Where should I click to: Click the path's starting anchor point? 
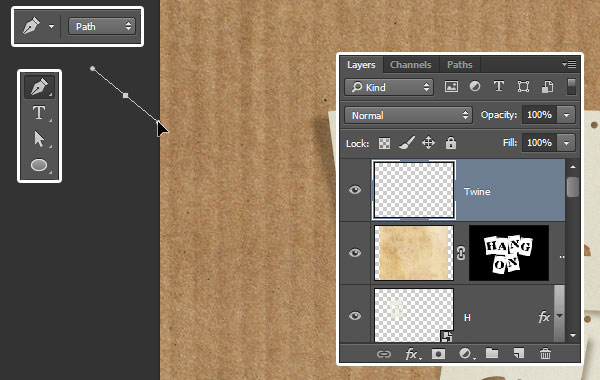[x=93, y=69]
